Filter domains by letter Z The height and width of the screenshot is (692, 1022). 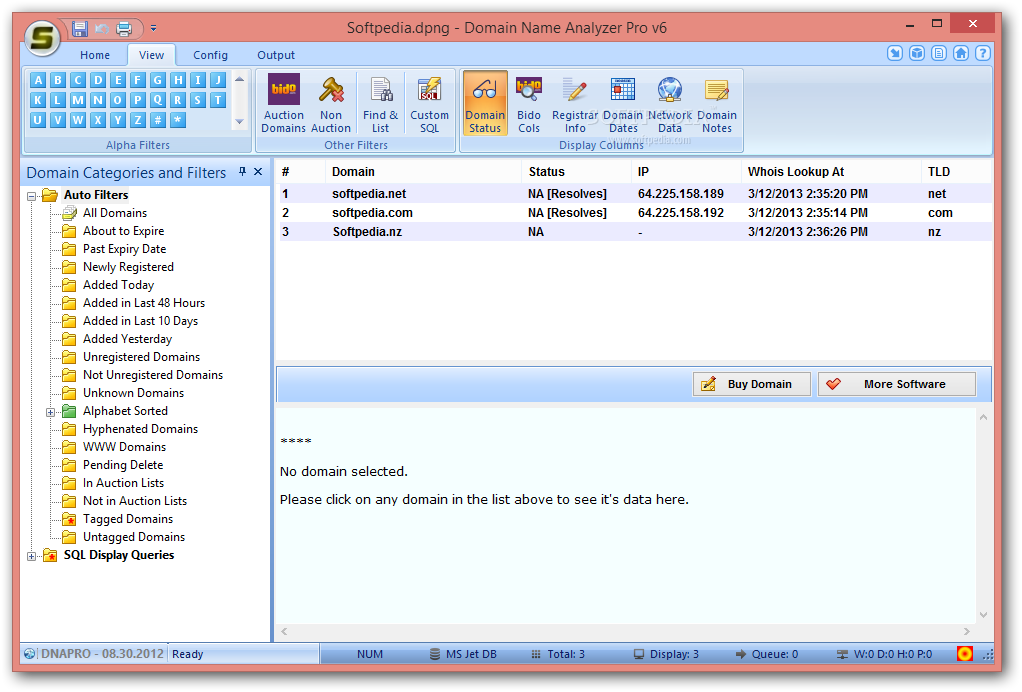pos(138,120)
